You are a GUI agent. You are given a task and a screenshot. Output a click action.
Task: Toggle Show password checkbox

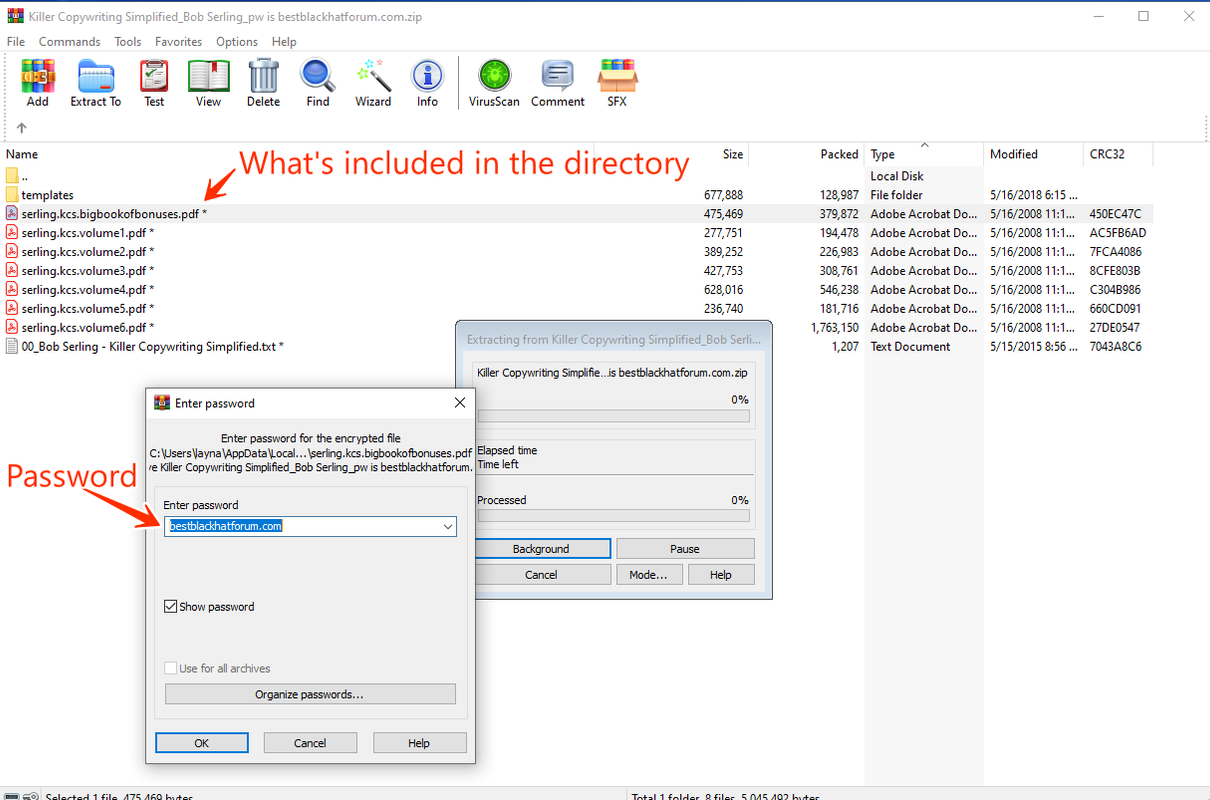coord(171,607)
